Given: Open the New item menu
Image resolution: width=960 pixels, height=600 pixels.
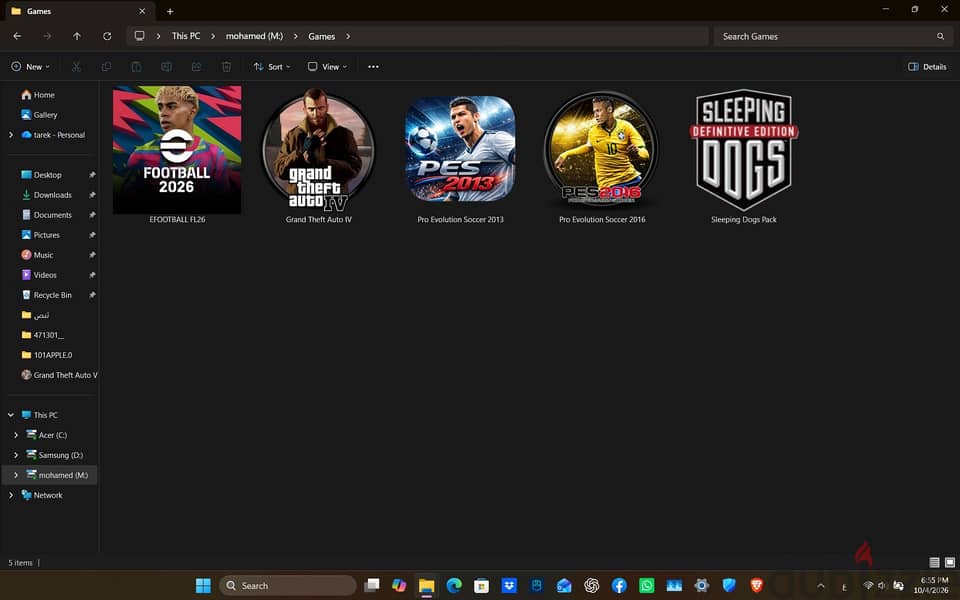Looking at the screenshot, I should 30,67.
